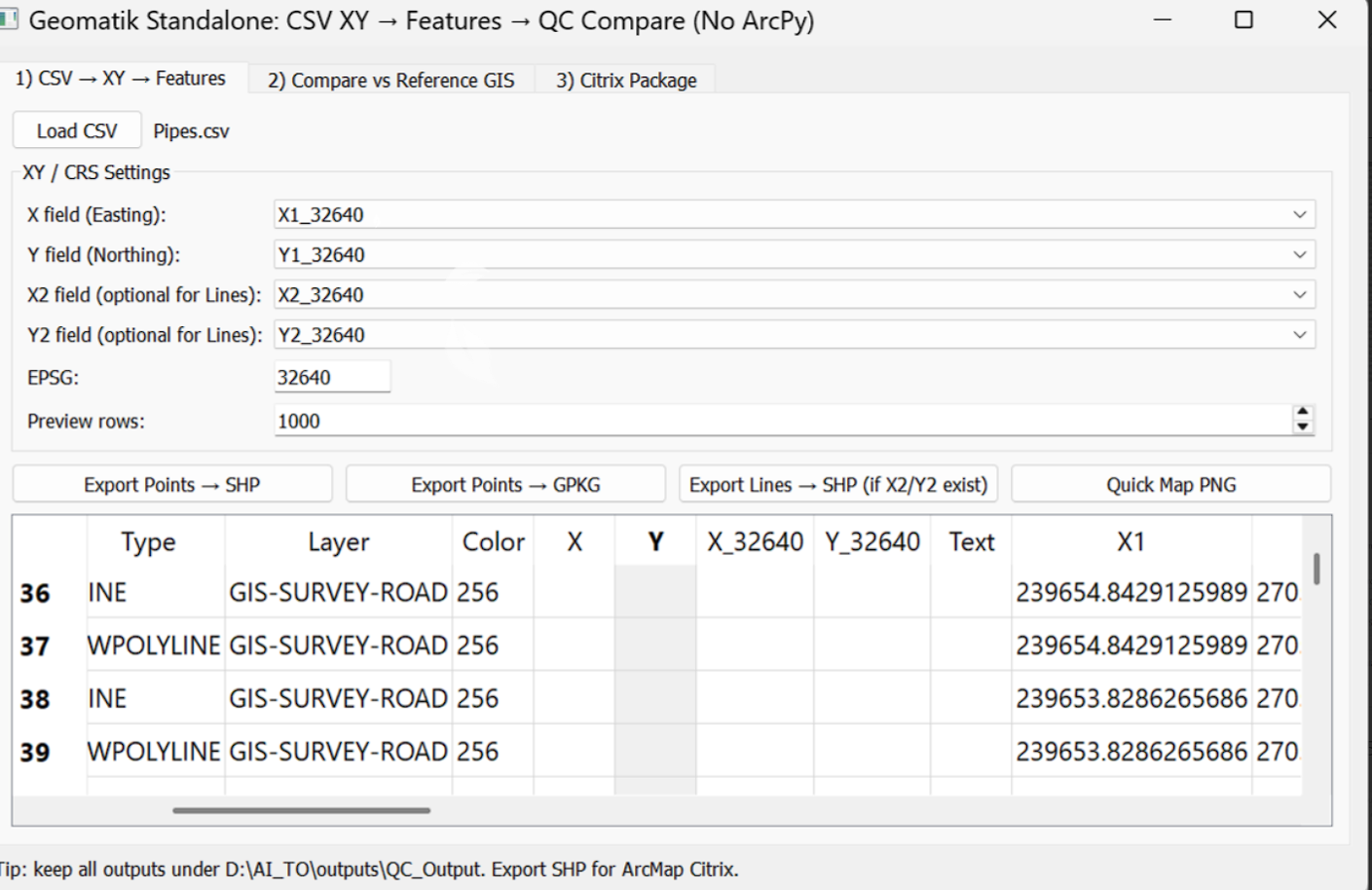Select row header 37
Viewport: 1372px width, 890px height.
point(35,646)
